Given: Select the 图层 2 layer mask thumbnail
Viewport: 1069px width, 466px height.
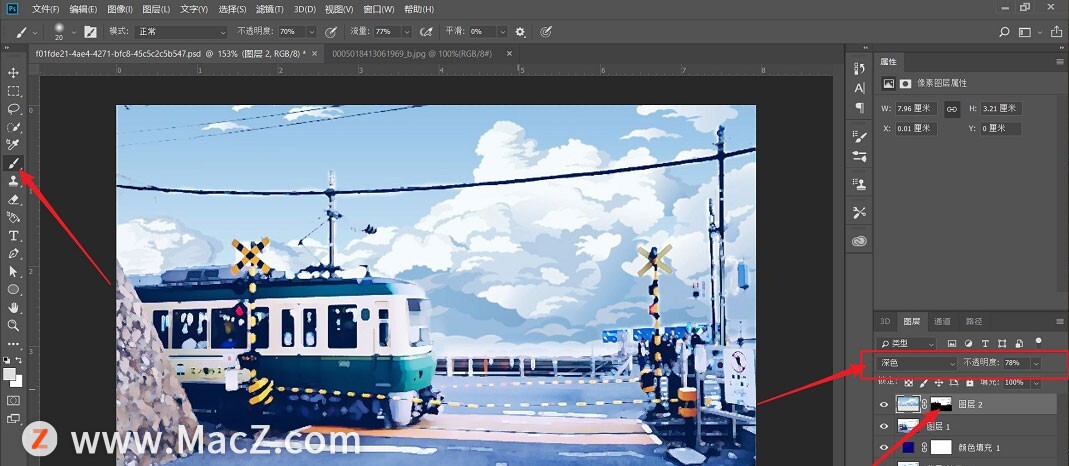Looking at the screenshot, I should coord(941,404).
